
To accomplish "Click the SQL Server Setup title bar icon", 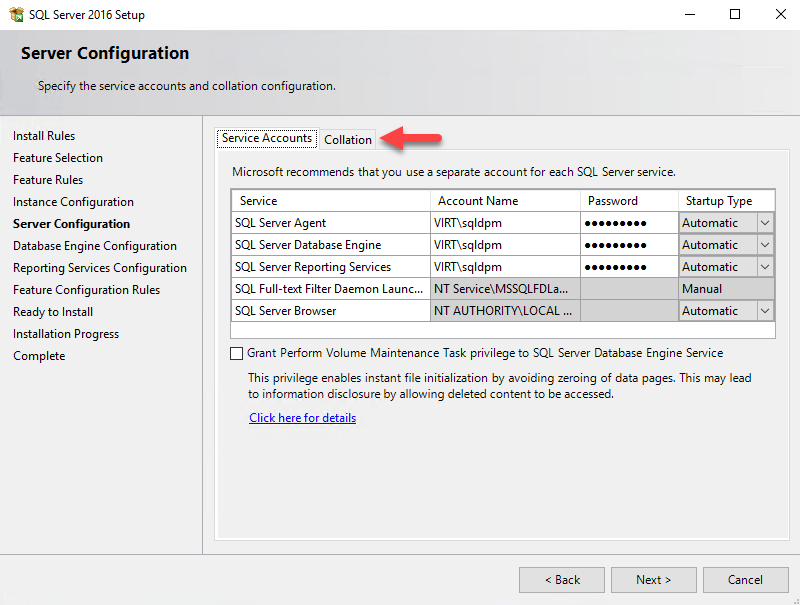I will [16, 14].
